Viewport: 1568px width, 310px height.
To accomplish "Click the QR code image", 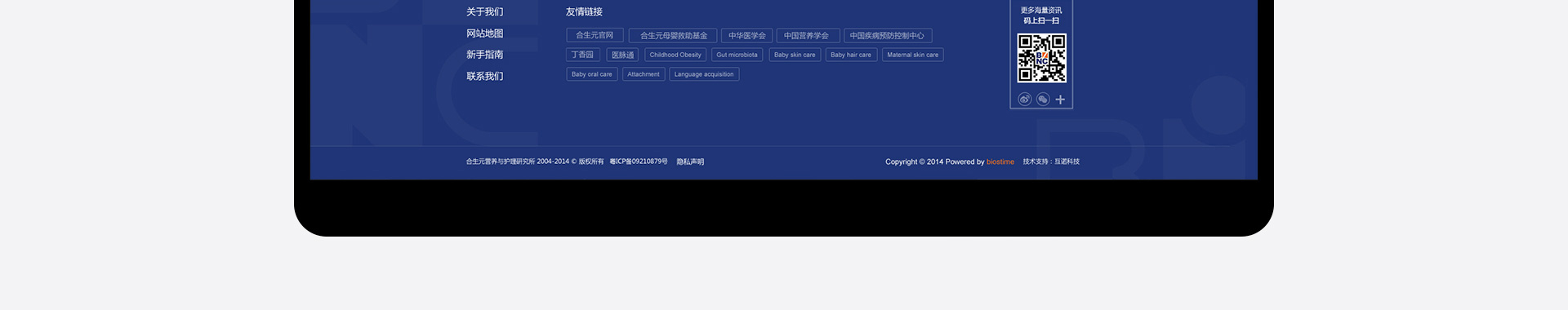I will pyautogui.click(x=1041, y=58).
